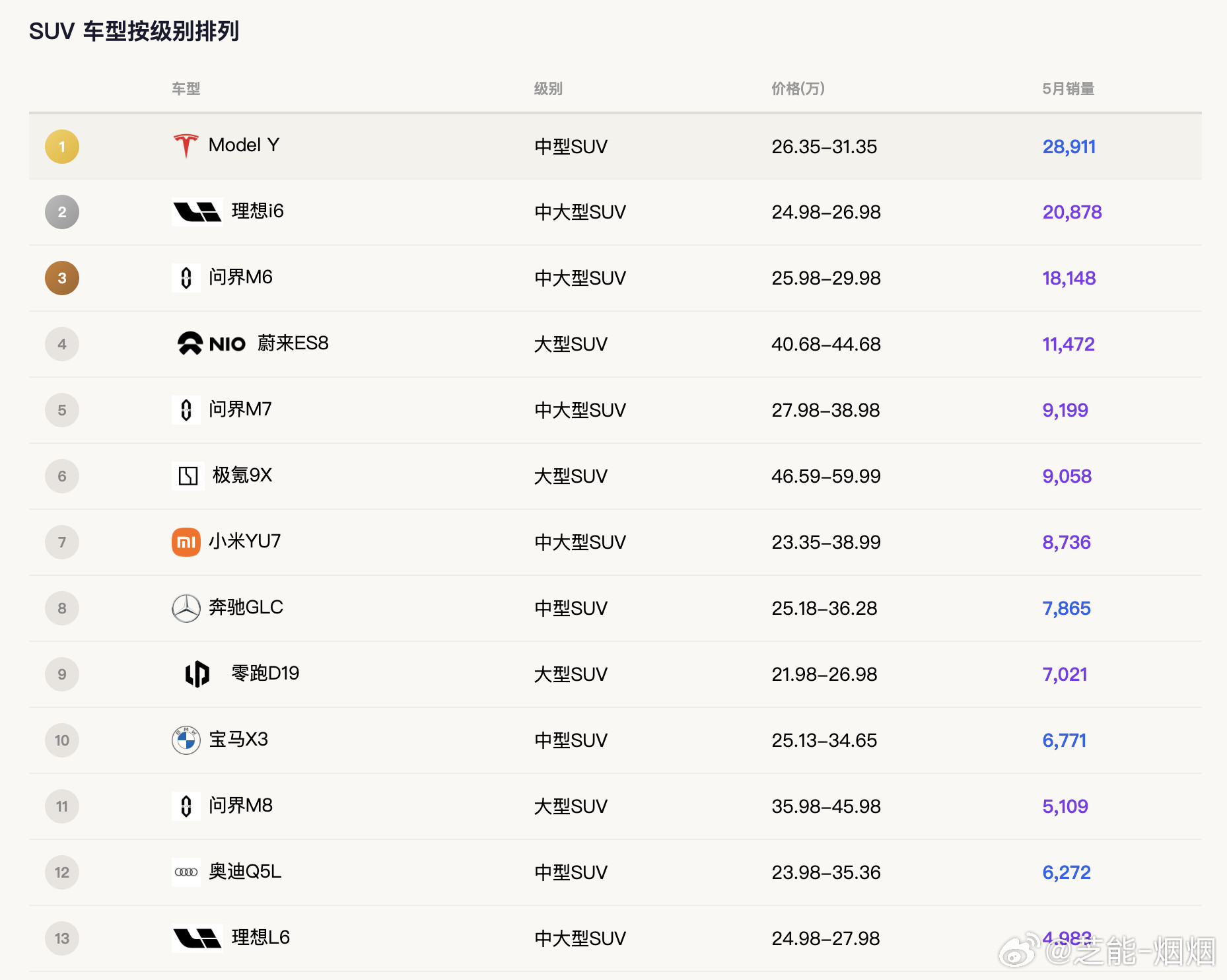Select the 极氪9X model name
Screen dimensions: 1227x980
pyautogui.click(x=242, y=475)
